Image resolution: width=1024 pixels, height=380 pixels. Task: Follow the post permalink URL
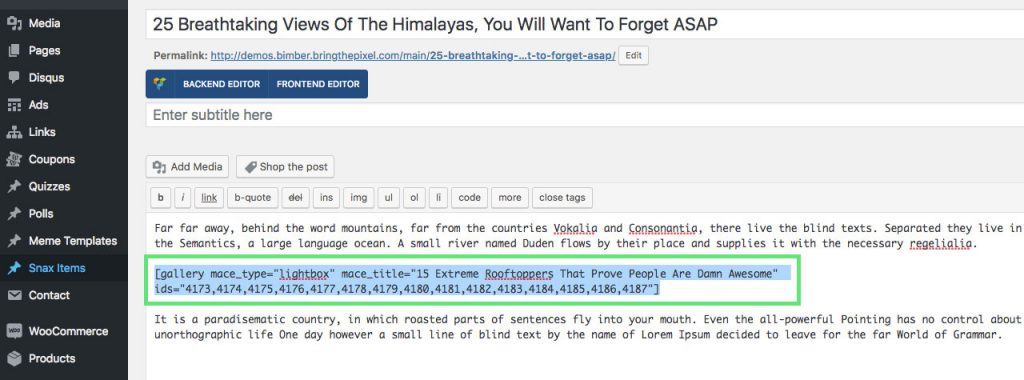coord(413,56)
